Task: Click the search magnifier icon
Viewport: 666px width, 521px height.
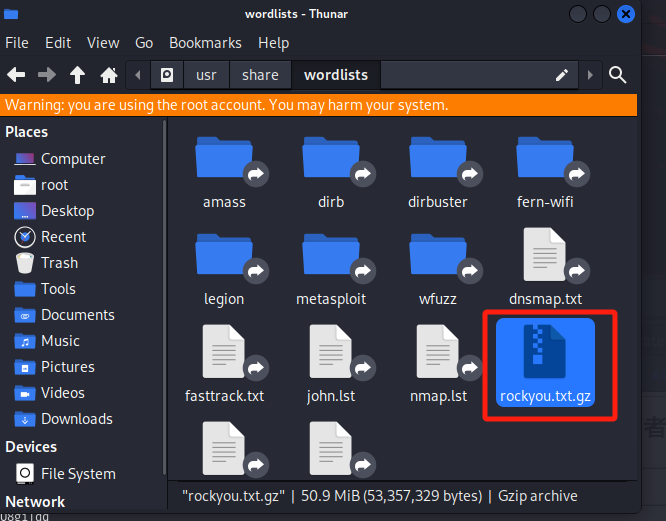Action: 617,75
